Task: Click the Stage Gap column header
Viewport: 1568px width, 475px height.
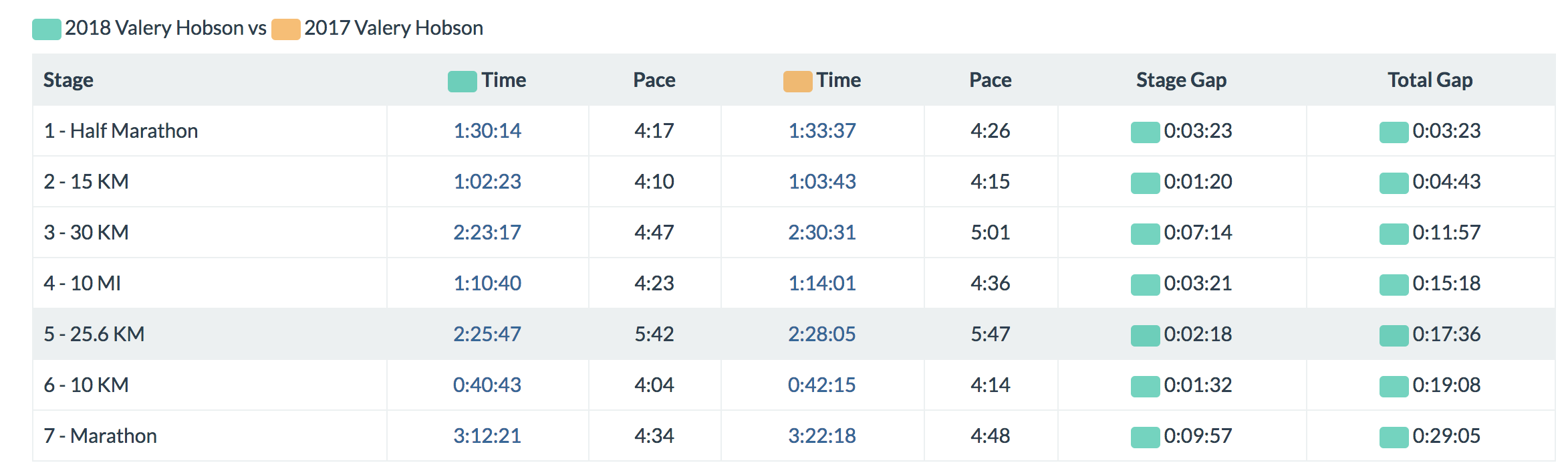Action: point(1181,80)
